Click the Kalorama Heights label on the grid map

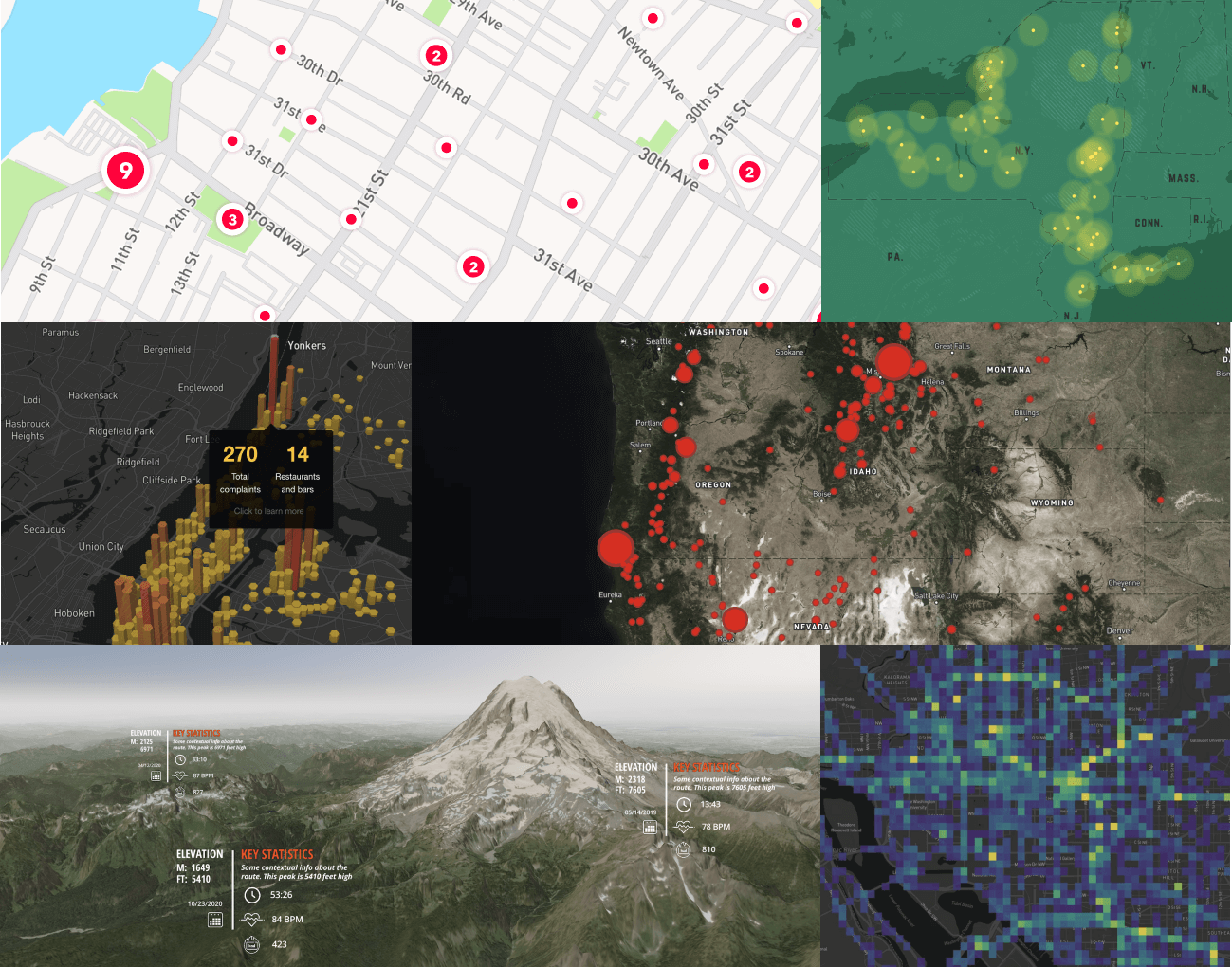tap(896, 679)
